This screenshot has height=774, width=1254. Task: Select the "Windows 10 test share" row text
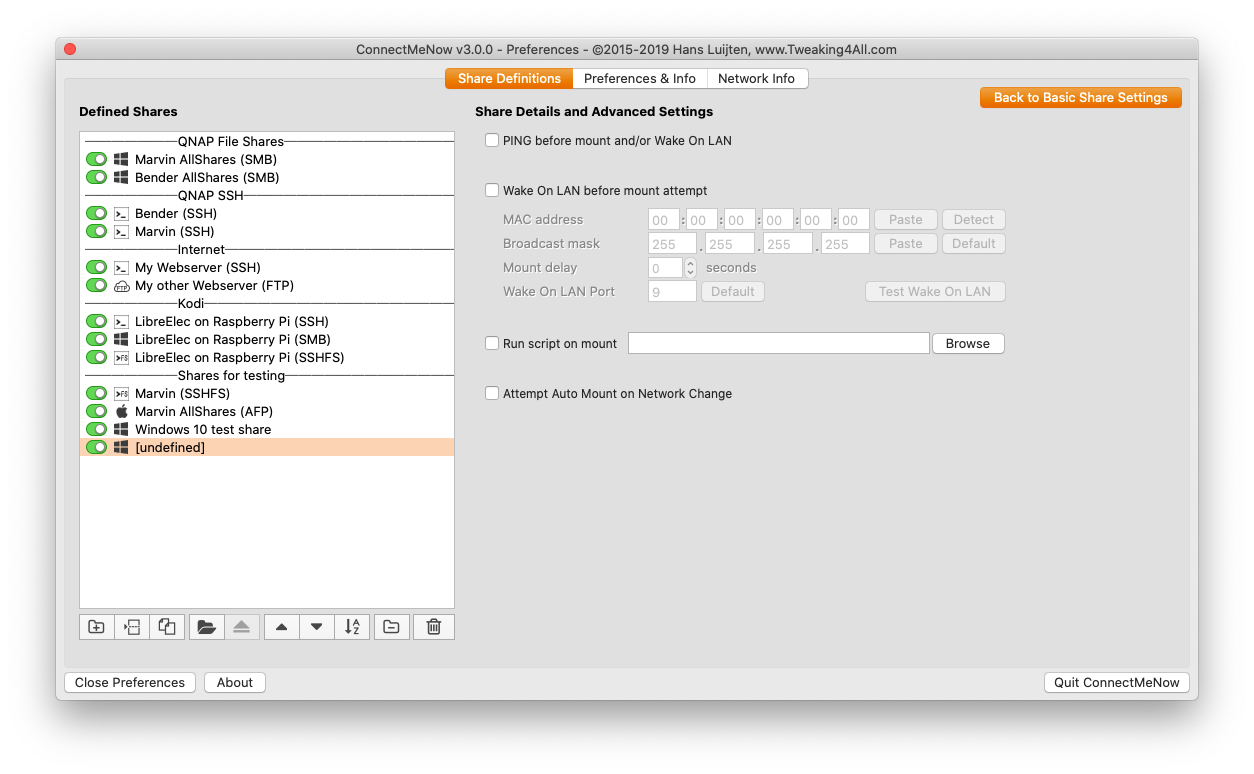[x=203, y=429]
